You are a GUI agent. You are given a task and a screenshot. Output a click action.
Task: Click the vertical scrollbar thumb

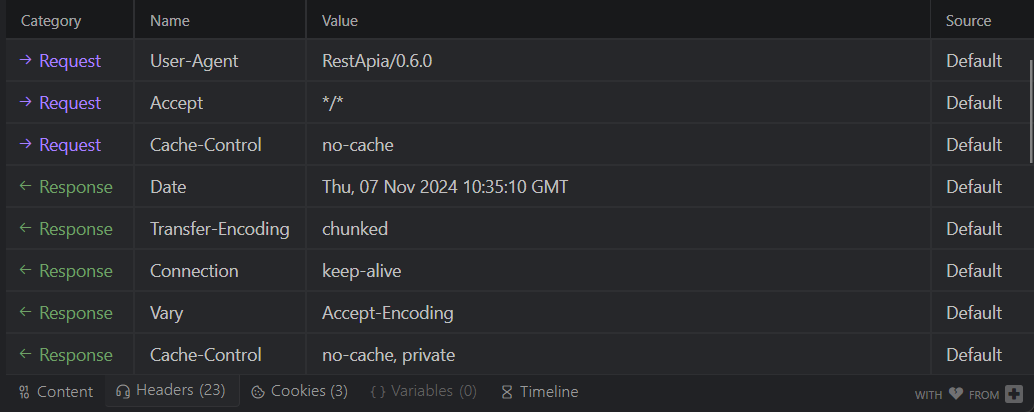1031,111
